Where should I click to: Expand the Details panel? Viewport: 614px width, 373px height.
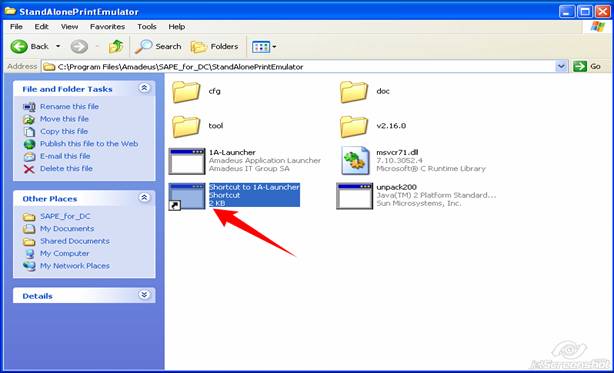point(144,294)
